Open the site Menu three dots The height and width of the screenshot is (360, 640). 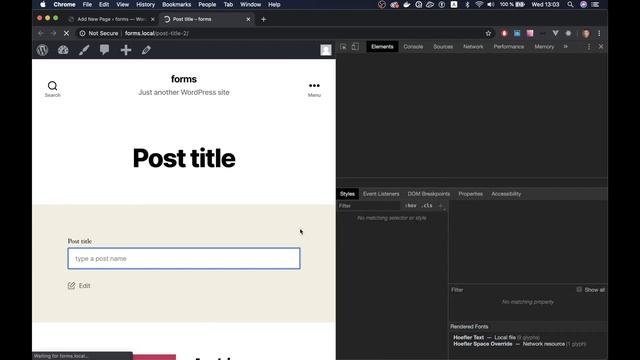click(x=314, y=89)
